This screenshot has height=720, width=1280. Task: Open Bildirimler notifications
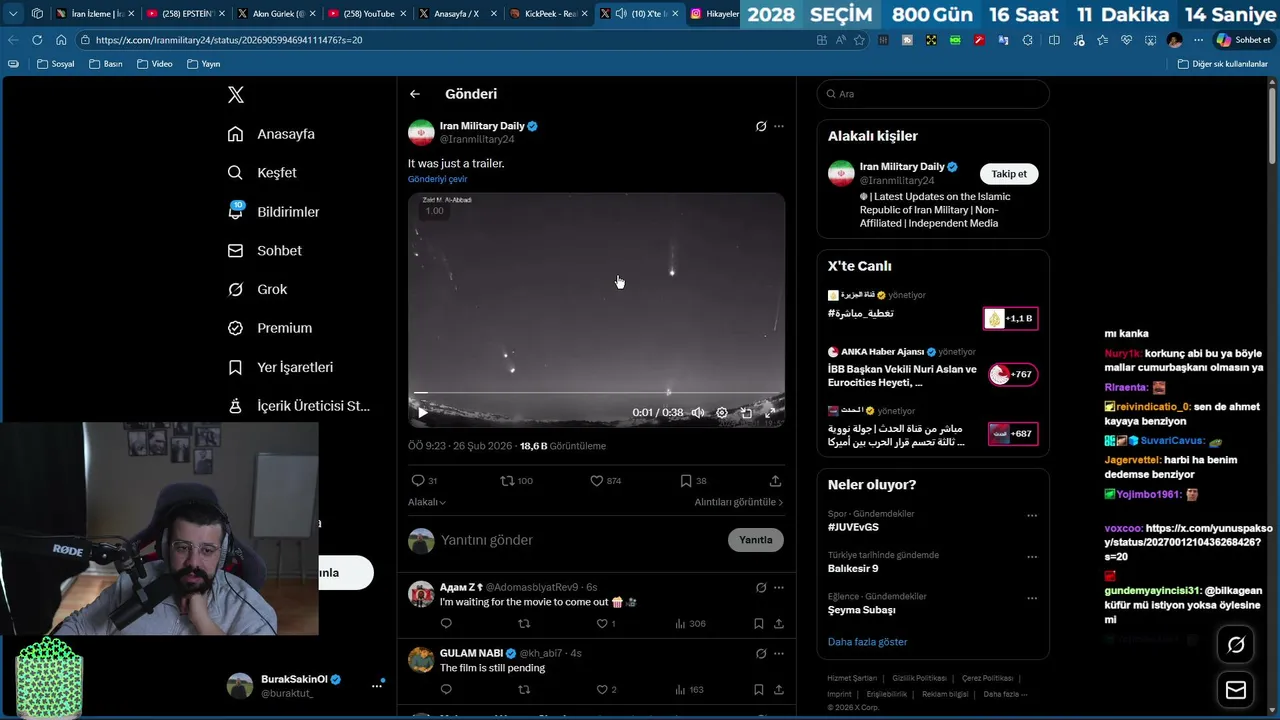pos(274,212)
